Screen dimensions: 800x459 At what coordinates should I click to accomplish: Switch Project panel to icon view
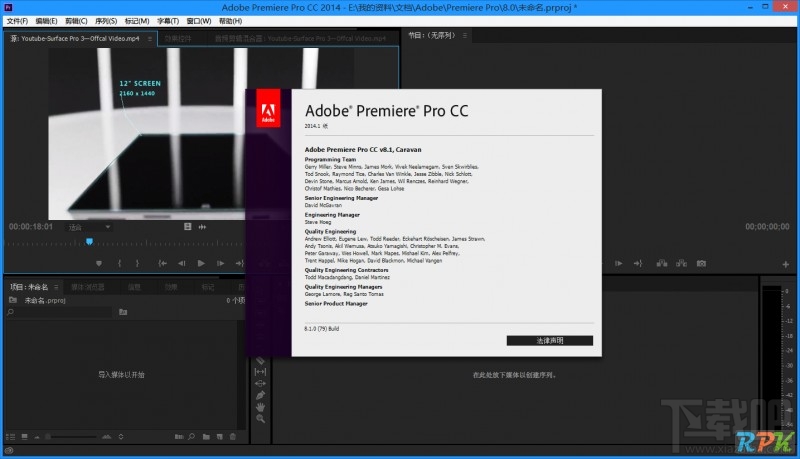(x=24, y=437)
